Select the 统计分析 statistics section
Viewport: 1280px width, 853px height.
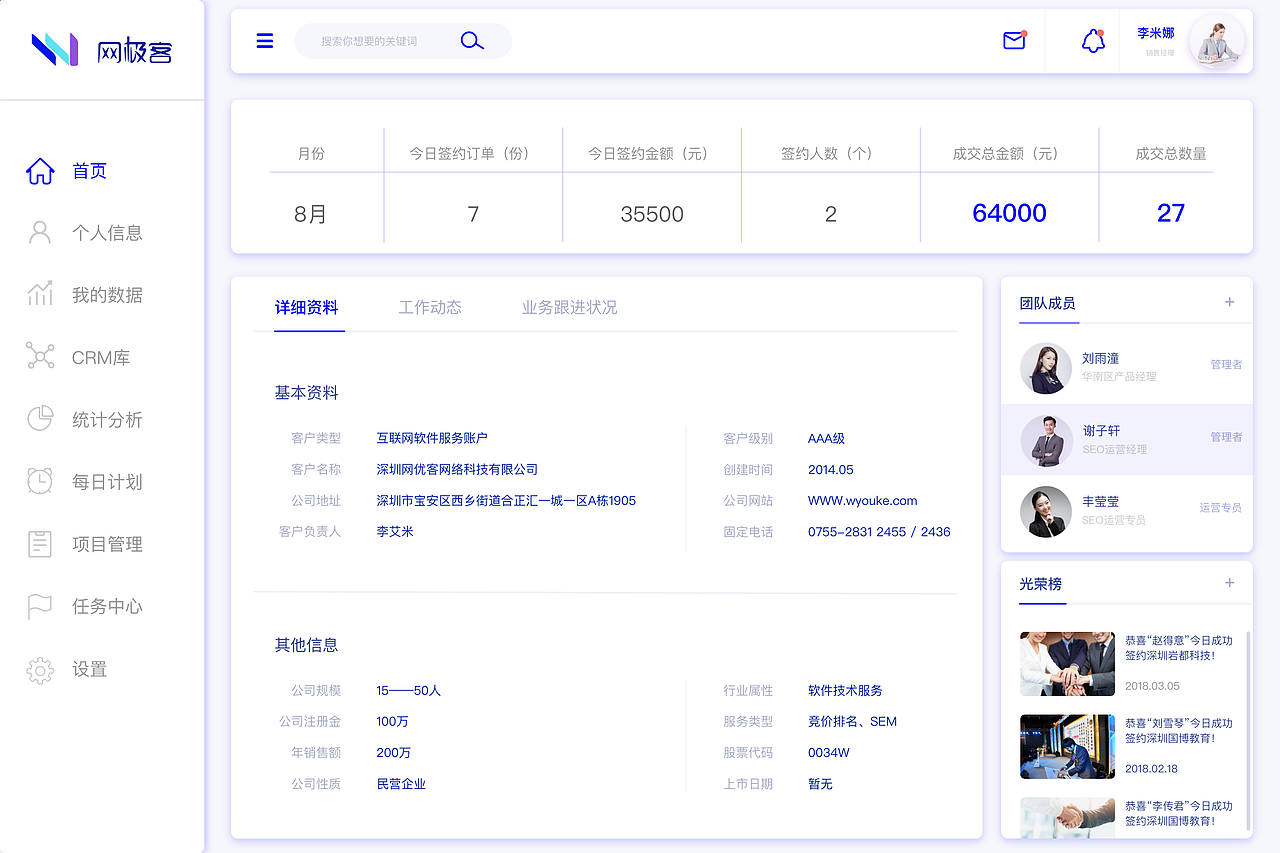click(x=104, y=419)
